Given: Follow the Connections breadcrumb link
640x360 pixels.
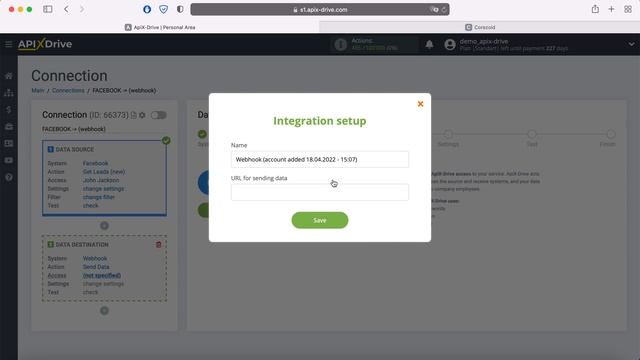Looking at the screenshot, I should pos(68,91).
